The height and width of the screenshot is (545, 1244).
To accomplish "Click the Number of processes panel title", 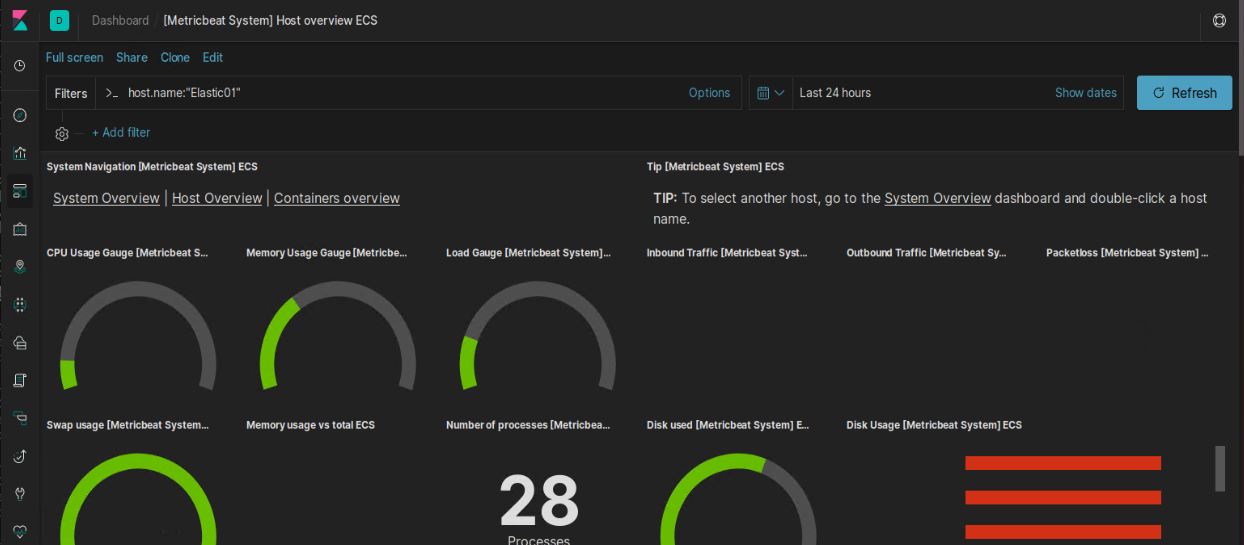I will coord(528,425).
